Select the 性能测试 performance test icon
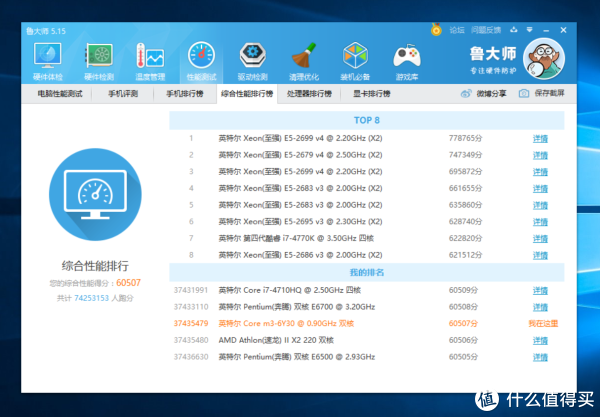The width and height of the screenshot is (600, 417). 201,61
